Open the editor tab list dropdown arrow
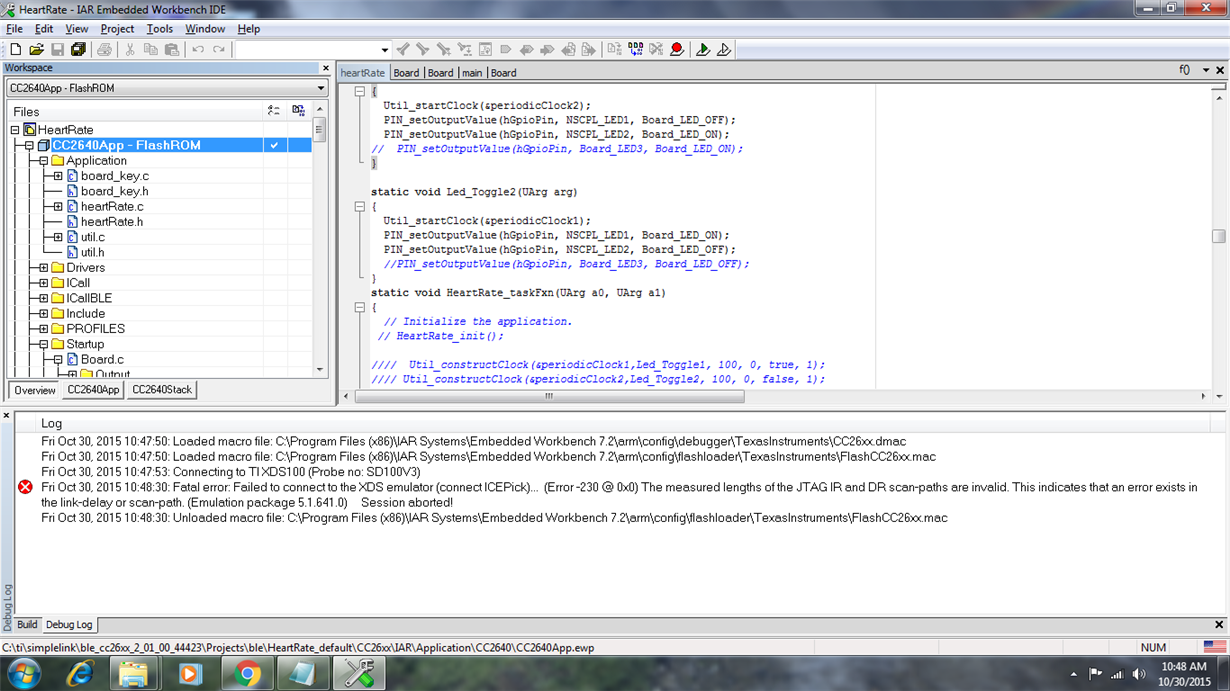The height and width of the screenshot is (691, 1230). [x=1206, y=71]
